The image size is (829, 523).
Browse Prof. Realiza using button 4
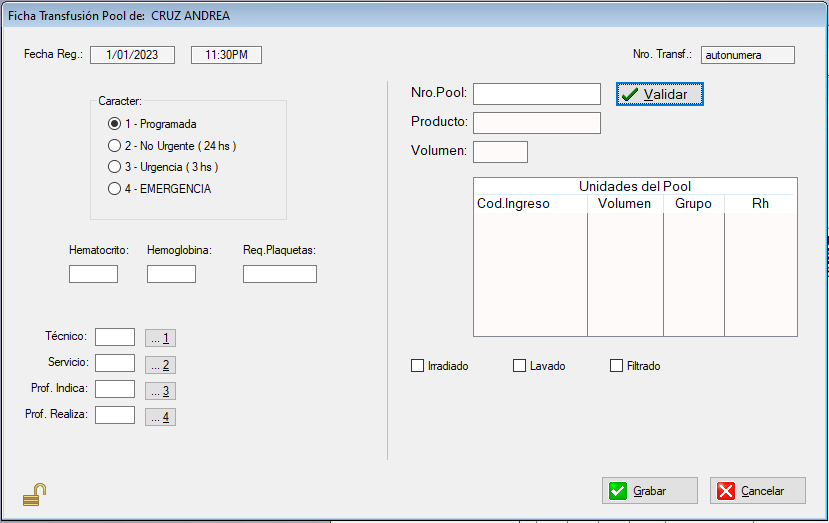click(x=160, y=417)
